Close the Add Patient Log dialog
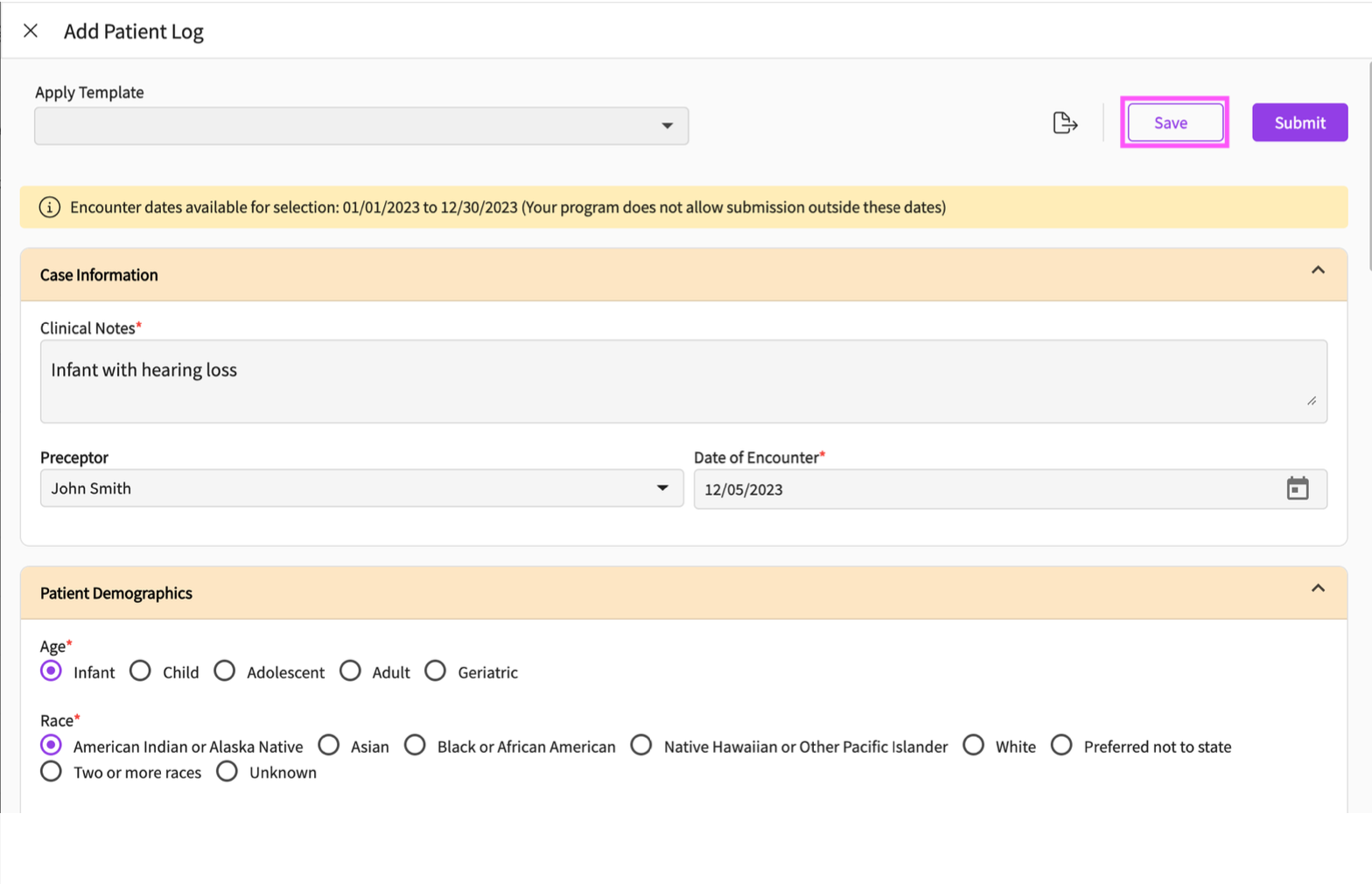Image resolution: width=1372 pixels, height=884 pixels. click(31, 31)
